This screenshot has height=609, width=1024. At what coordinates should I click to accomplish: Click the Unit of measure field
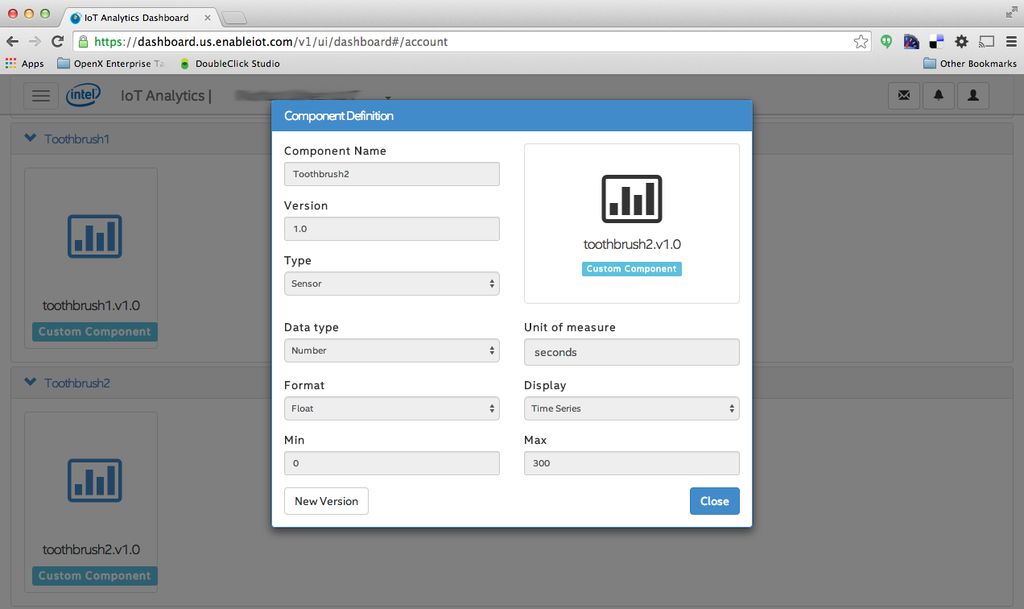click(632, 352)
